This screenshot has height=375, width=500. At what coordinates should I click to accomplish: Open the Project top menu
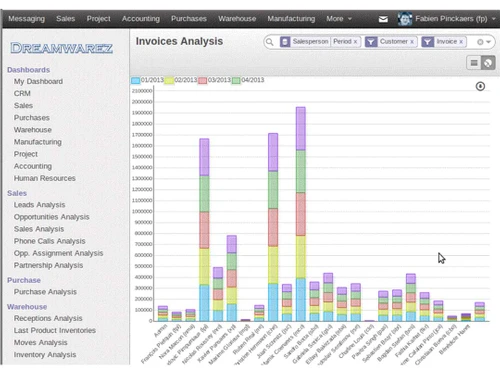pos(98,19)
